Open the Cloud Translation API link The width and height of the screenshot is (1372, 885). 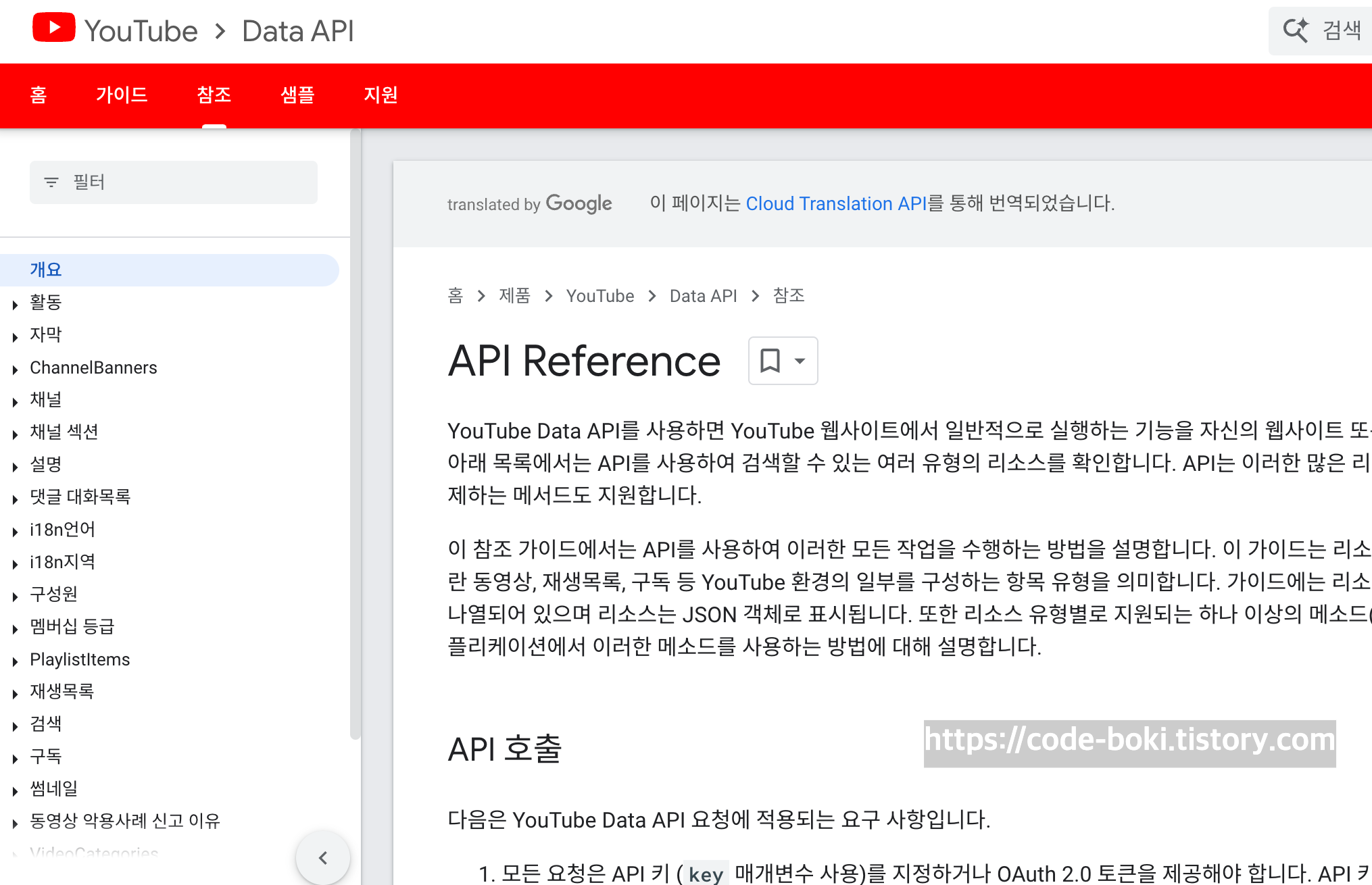point(835,203)
